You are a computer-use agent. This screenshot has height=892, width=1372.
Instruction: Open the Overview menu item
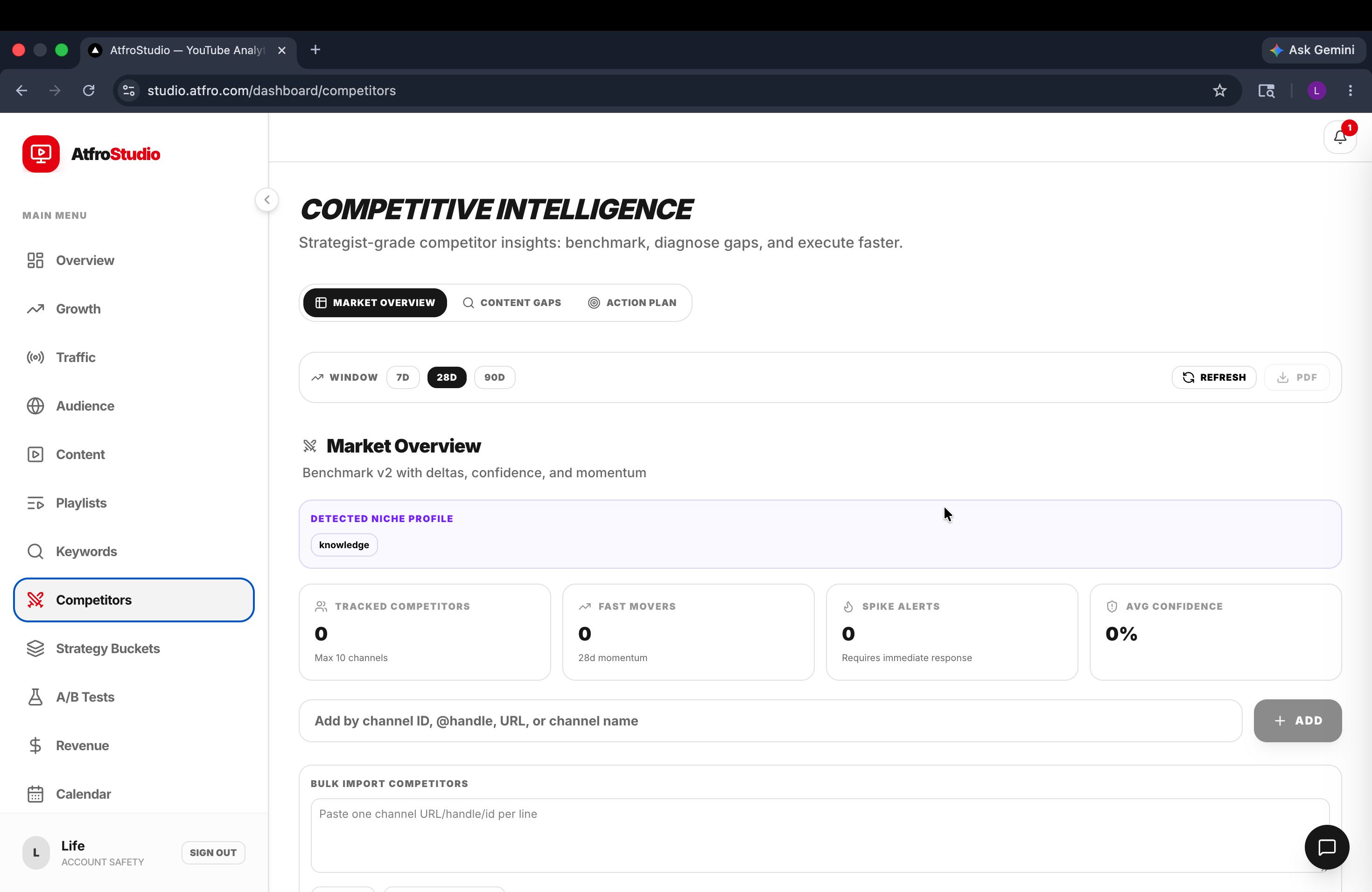pos(134,260)
